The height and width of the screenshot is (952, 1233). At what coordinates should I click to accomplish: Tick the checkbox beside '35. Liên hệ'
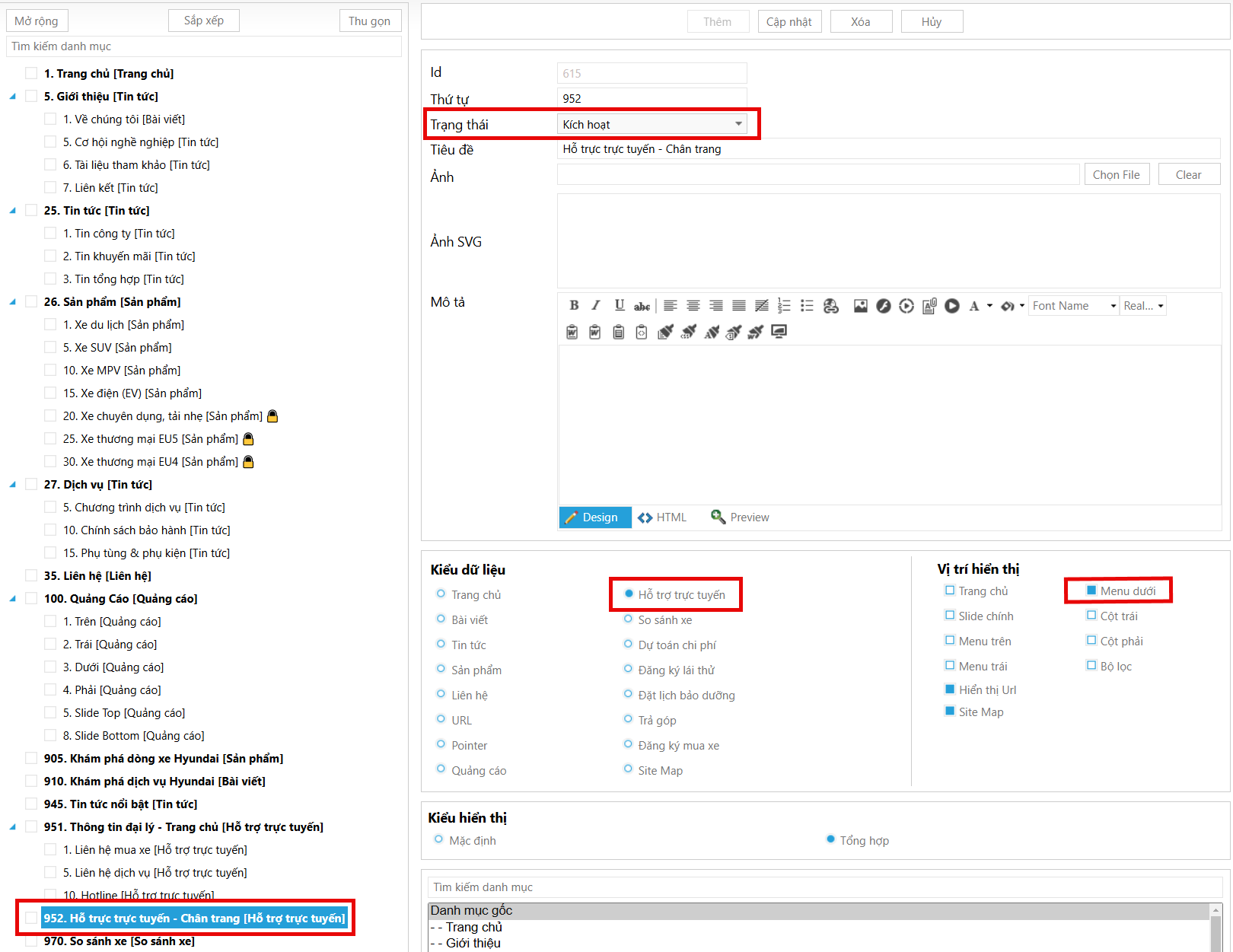[31, 575]
